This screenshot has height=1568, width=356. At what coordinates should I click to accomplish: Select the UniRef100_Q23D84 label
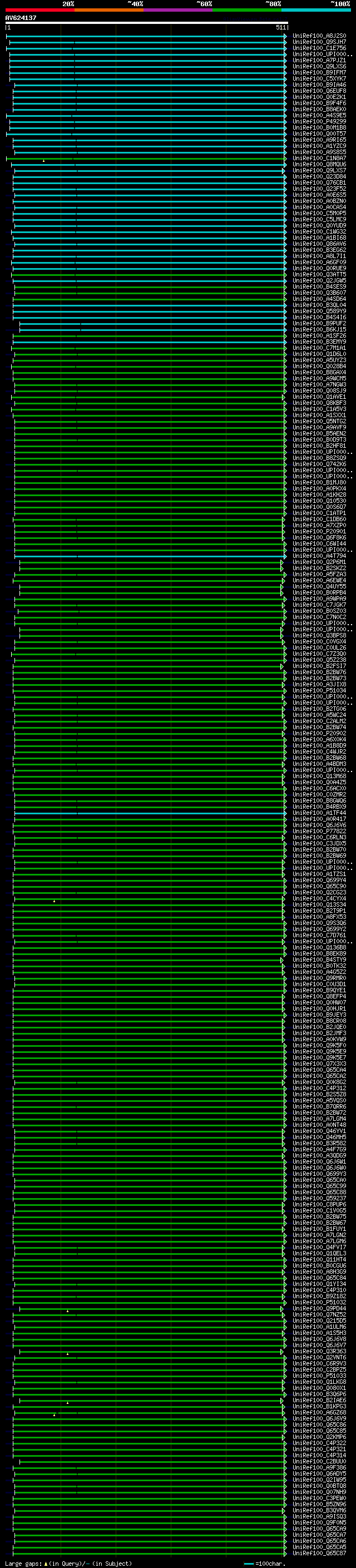[319, 176]
